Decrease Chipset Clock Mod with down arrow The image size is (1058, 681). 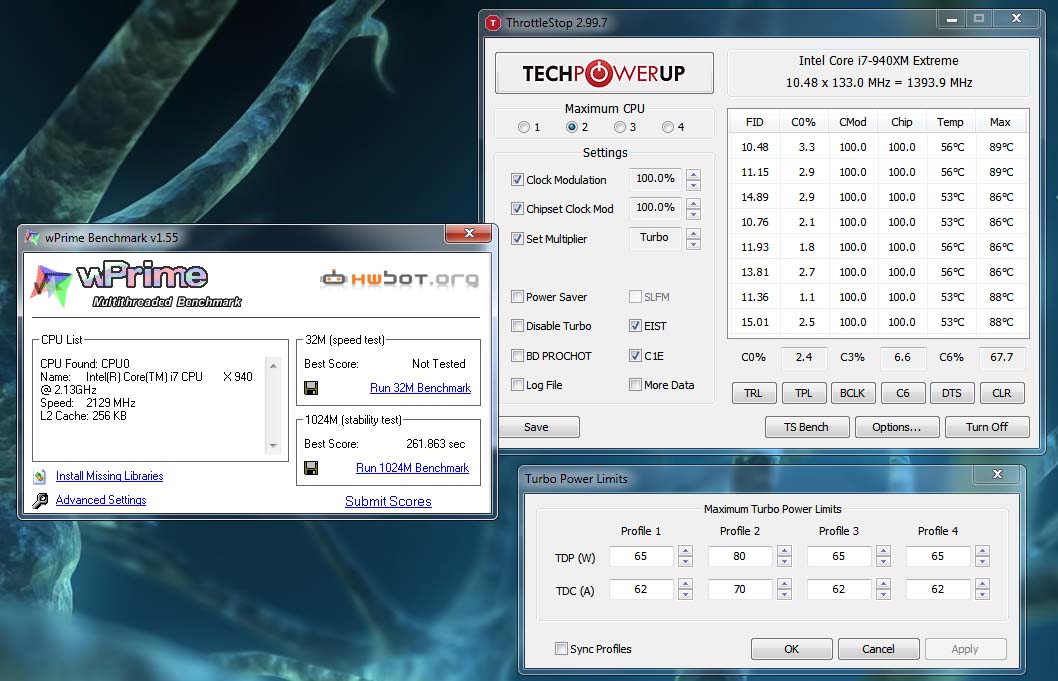coord(693,215)
